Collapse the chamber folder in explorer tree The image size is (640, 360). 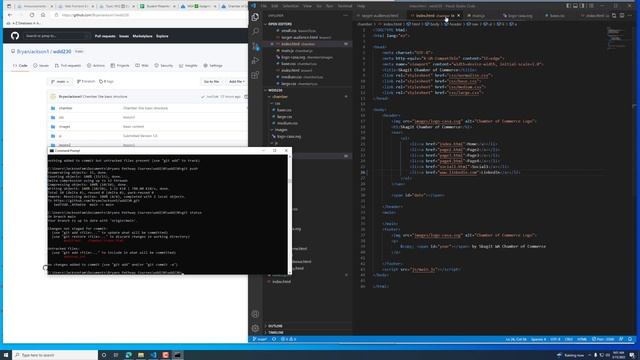pos(280,97)
